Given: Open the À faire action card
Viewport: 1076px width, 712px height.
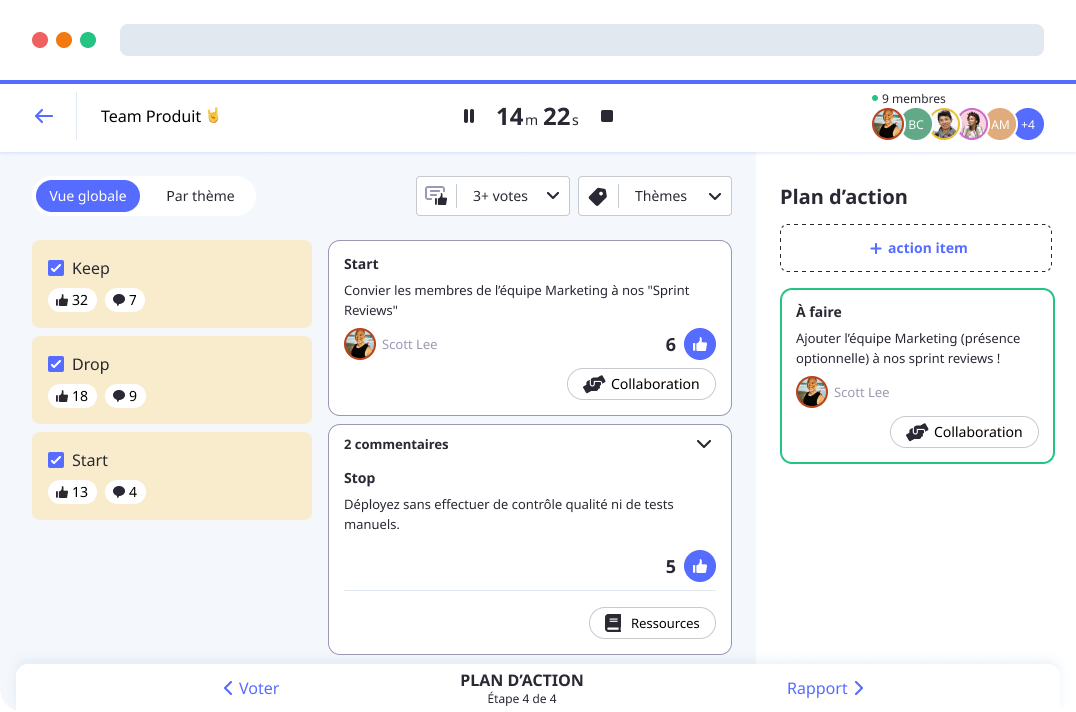Looking at the screenshot, I should [x=917, y=376].
